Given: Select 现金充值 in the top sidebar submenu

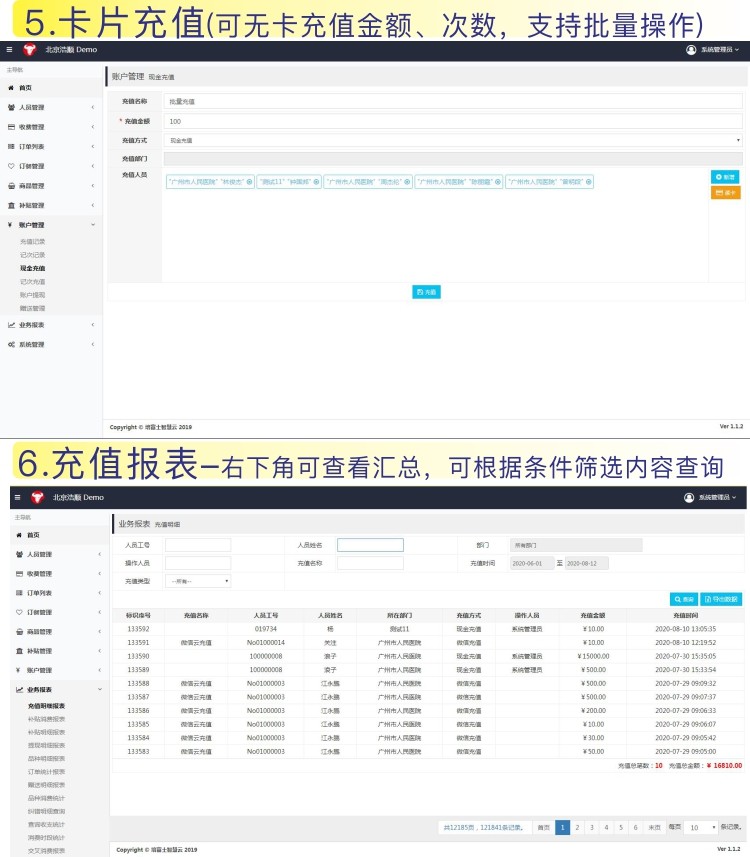Looking at the screenshot, I should pos(32,269).
